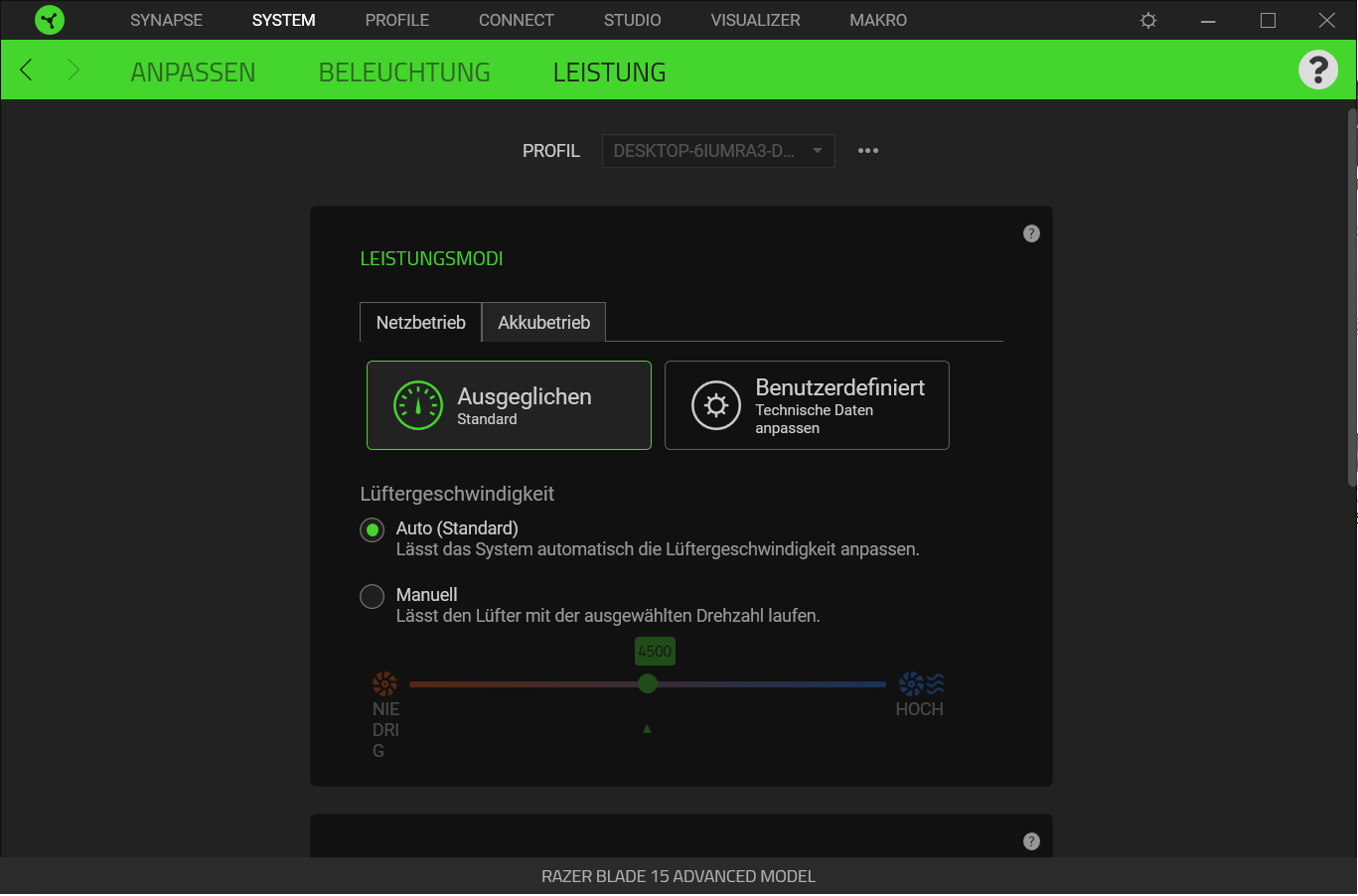
Task: Expand the PROFIL dropdown
Action: pos(718,151)
